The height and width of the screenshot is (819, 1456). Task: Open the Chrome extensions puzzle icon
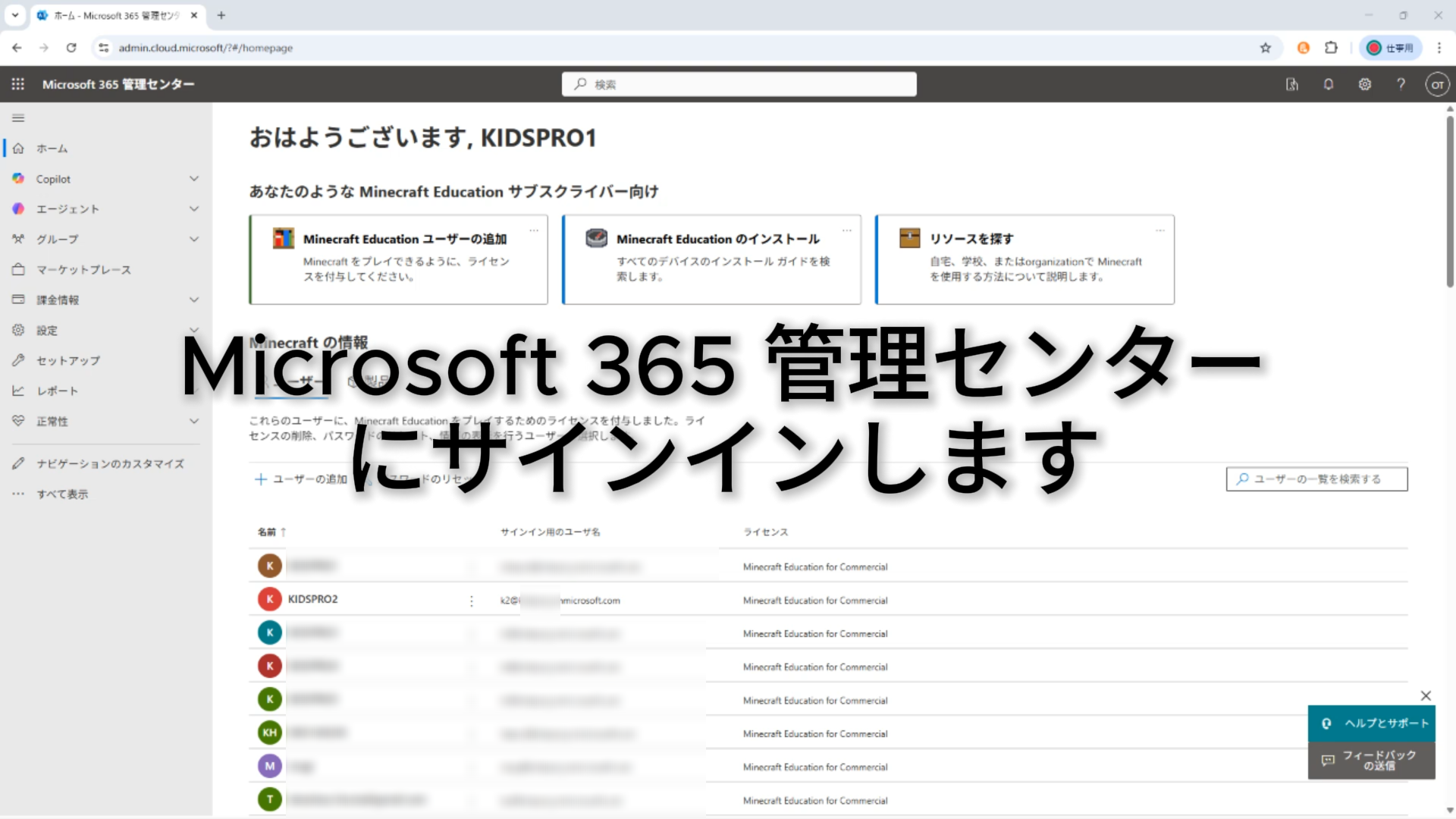1331,48
